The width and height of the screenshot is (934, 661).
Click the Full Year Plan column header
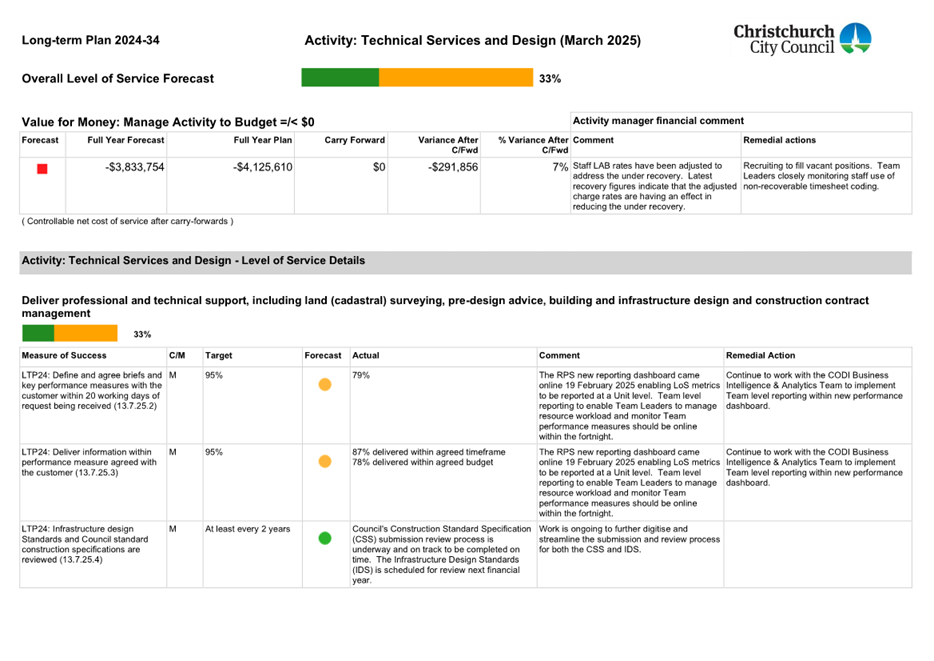point(263,140)
